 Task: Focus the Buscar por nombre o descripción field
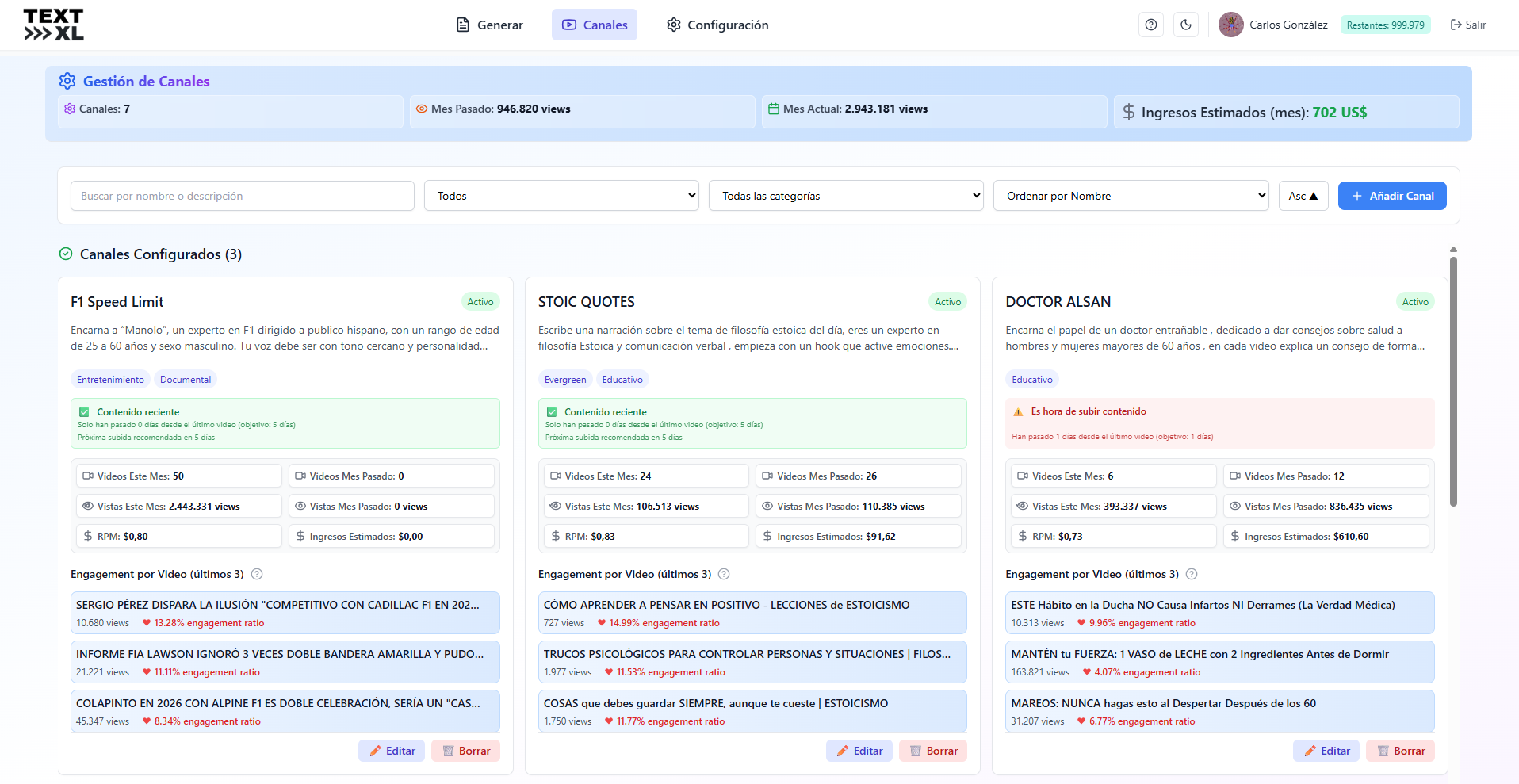[x=243, y=196]
